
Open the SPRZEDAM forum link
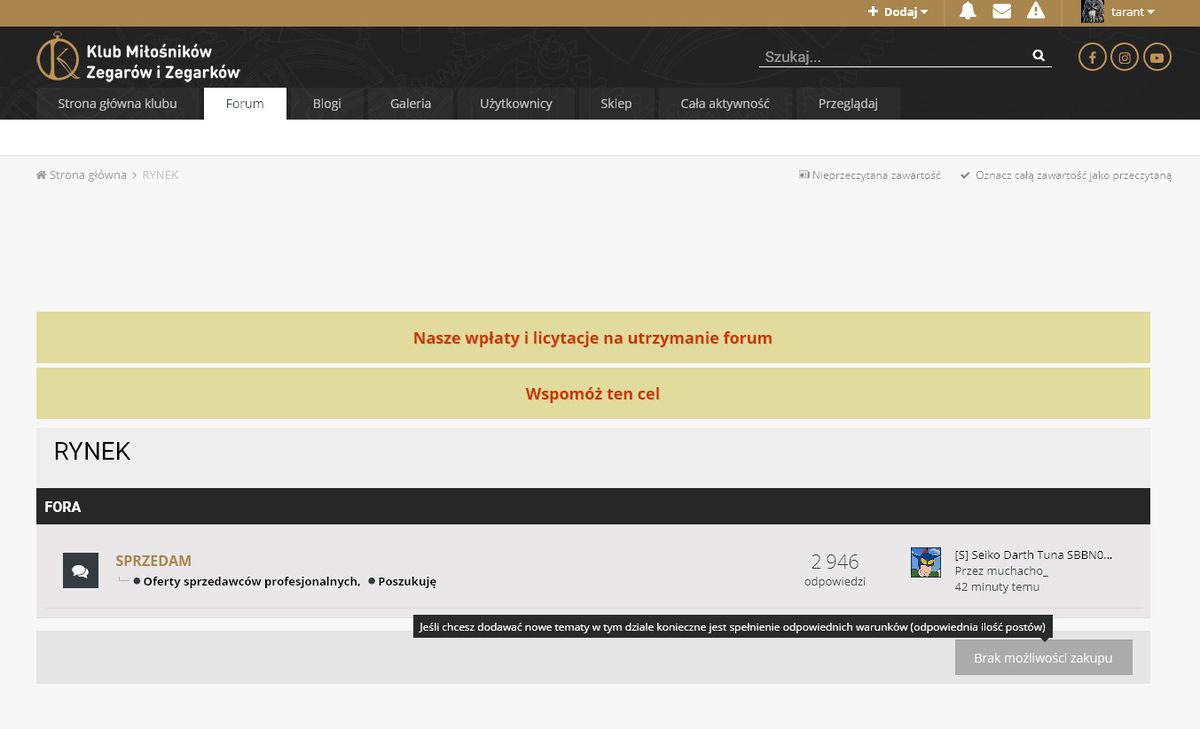[153, 561]
